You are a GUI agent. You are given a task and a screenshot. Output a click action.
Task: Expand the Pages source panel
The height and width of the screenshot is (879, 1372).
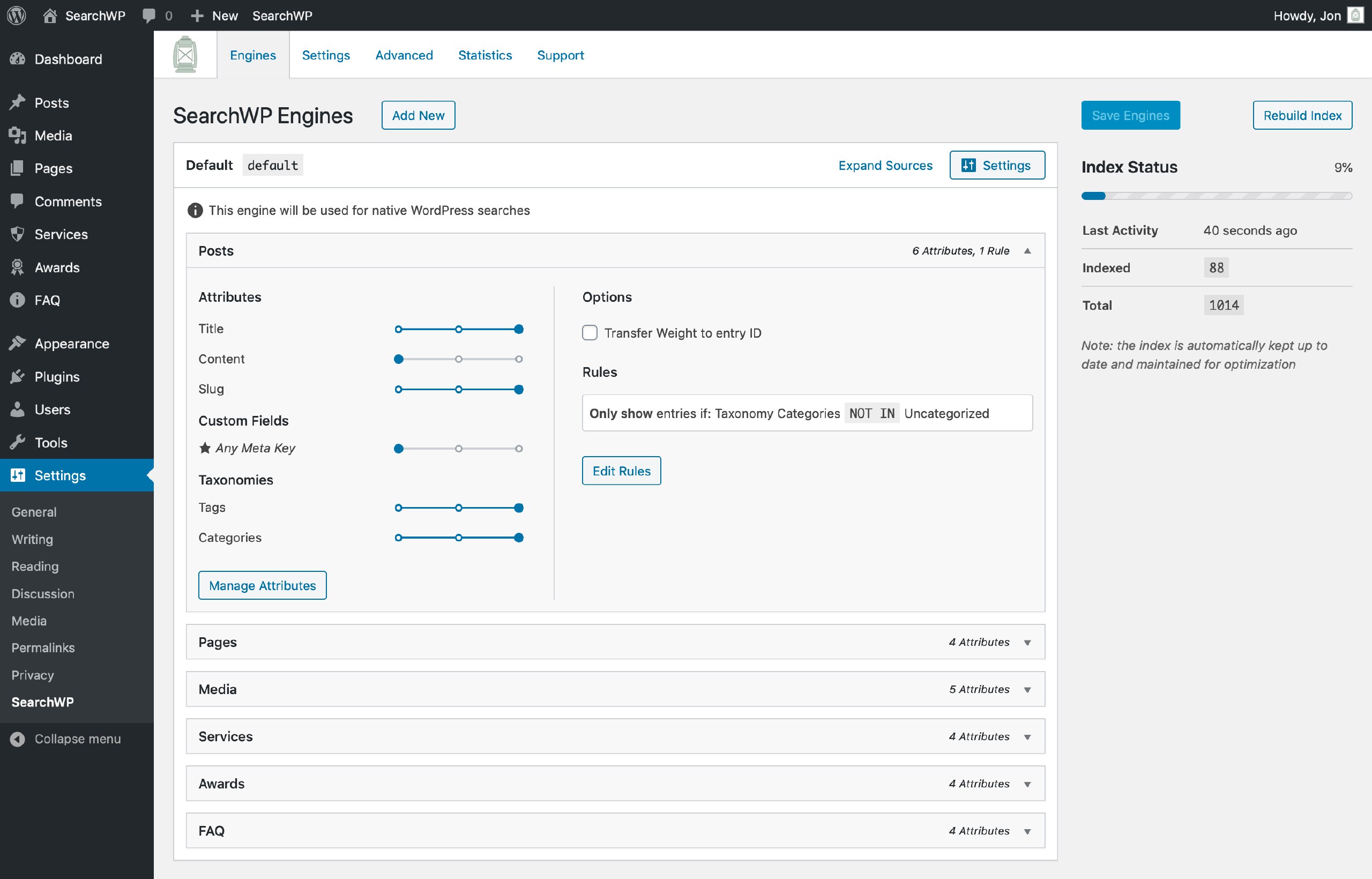point(1027,643)
